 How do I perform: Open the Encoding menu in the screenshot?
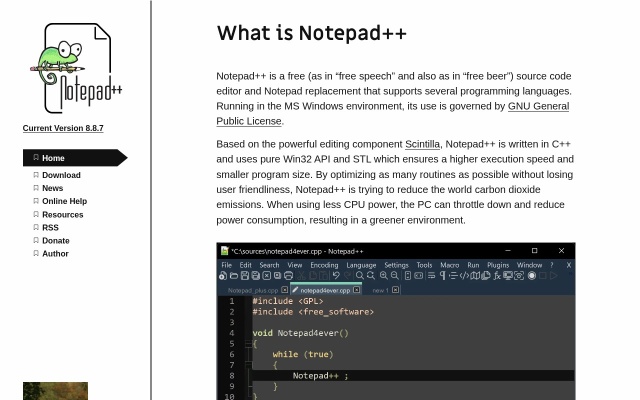pos(324,265)
